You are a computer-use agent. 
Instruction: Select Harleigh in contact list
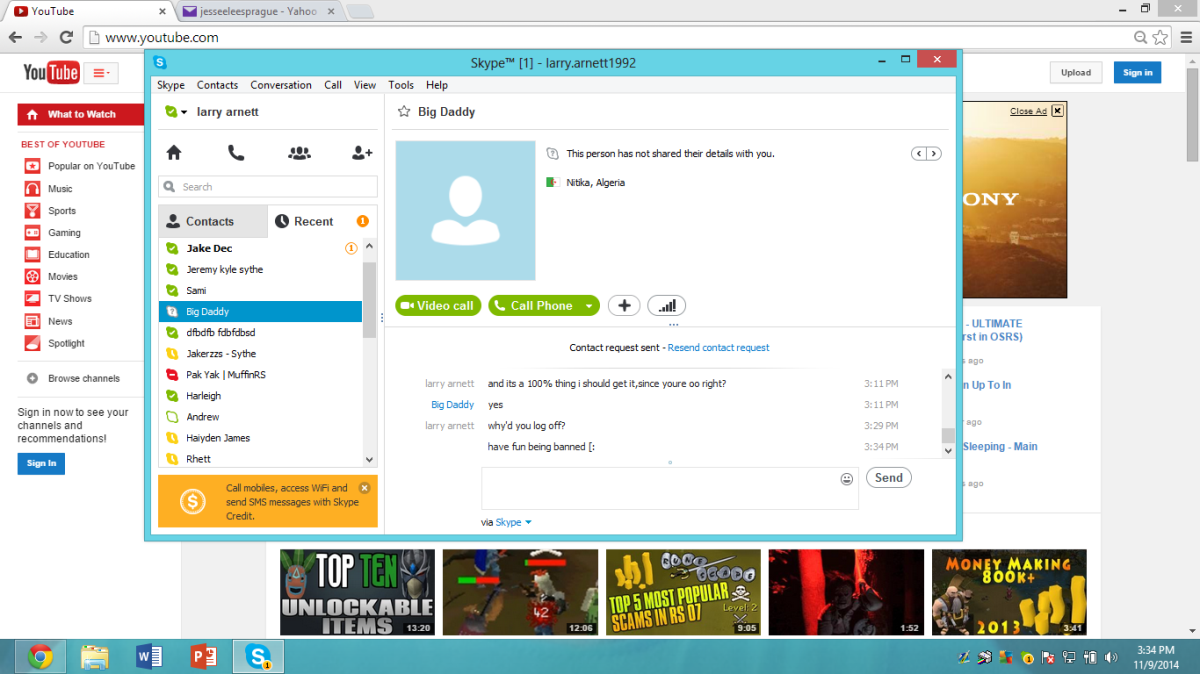click(260, 396)
